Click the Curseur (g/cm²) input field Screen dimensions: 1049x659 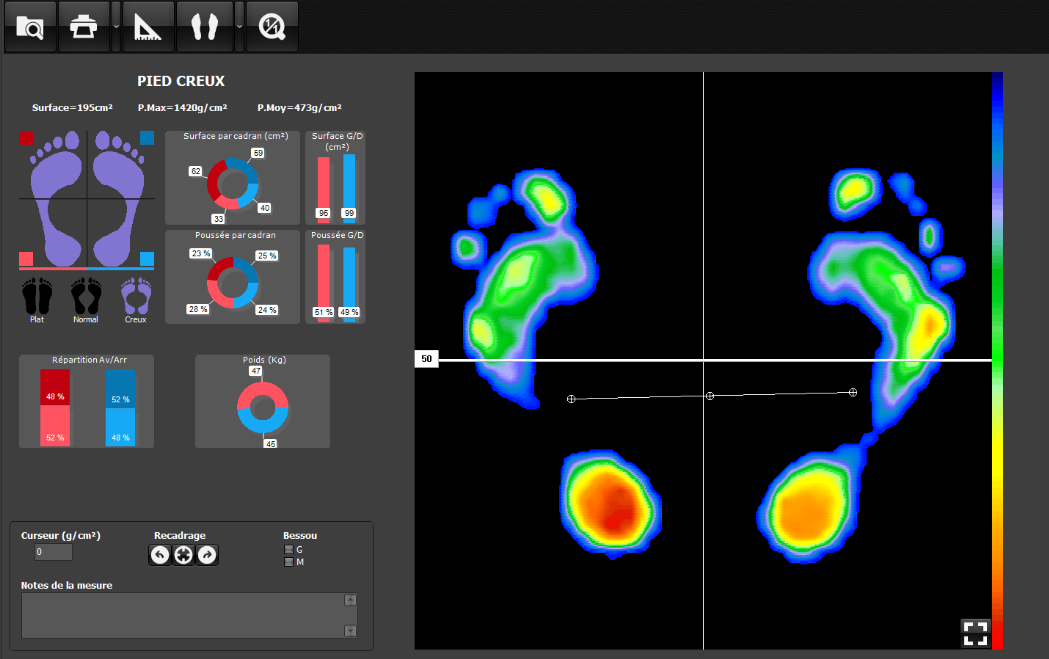click(x=53, y=552)
